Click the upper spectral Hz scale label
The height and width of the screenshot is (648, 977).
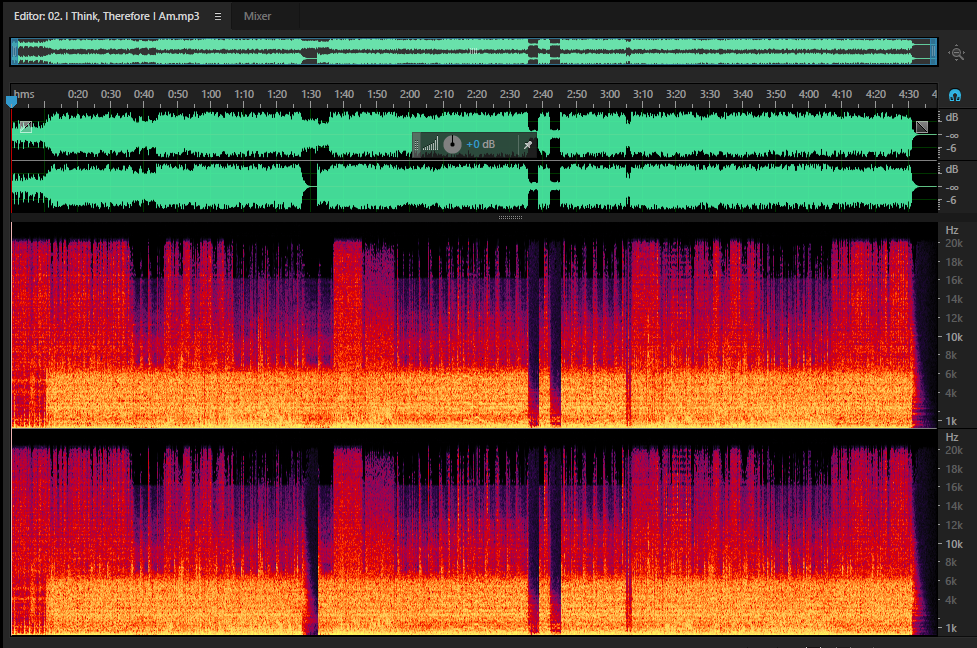click(951, 230)
